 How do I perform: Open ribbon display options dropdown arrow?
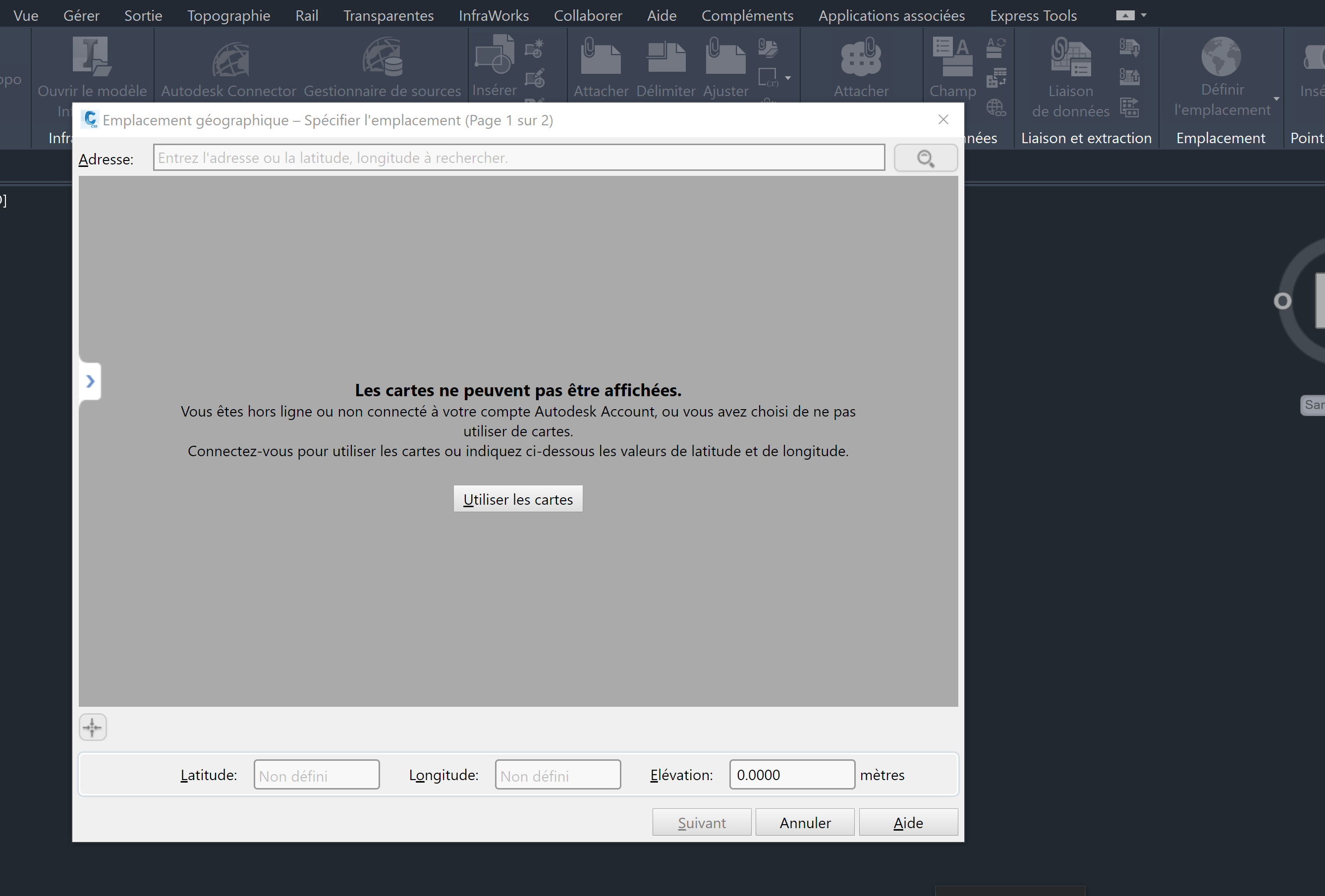pyautogui.click(x=1143, y=15)
